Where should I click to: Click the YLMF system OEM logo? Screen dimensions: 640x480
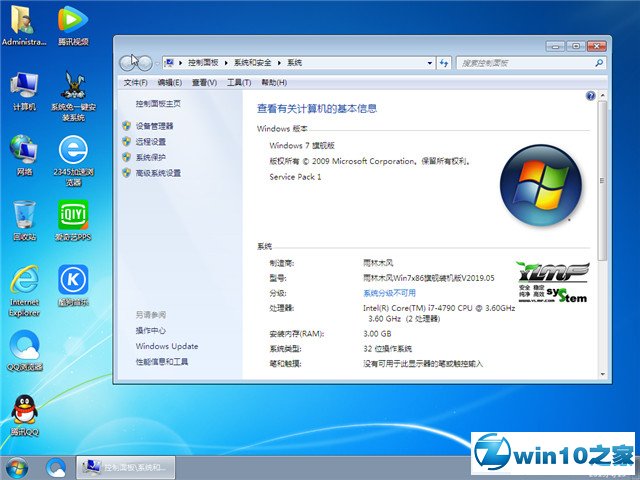click(x=553, y=282)
